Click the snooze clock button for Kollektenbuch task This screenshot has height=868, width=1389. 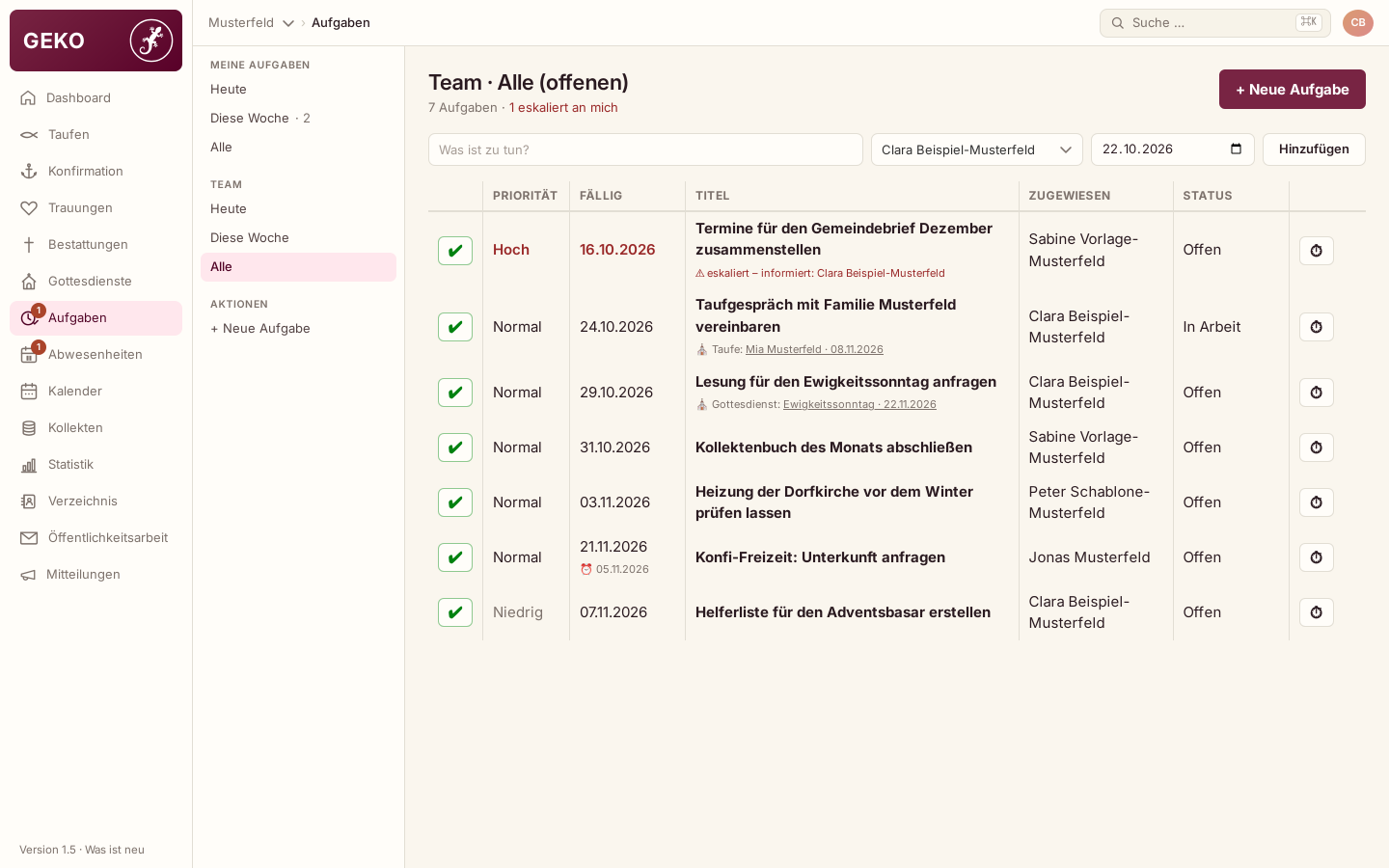(x=1317, y=448)
